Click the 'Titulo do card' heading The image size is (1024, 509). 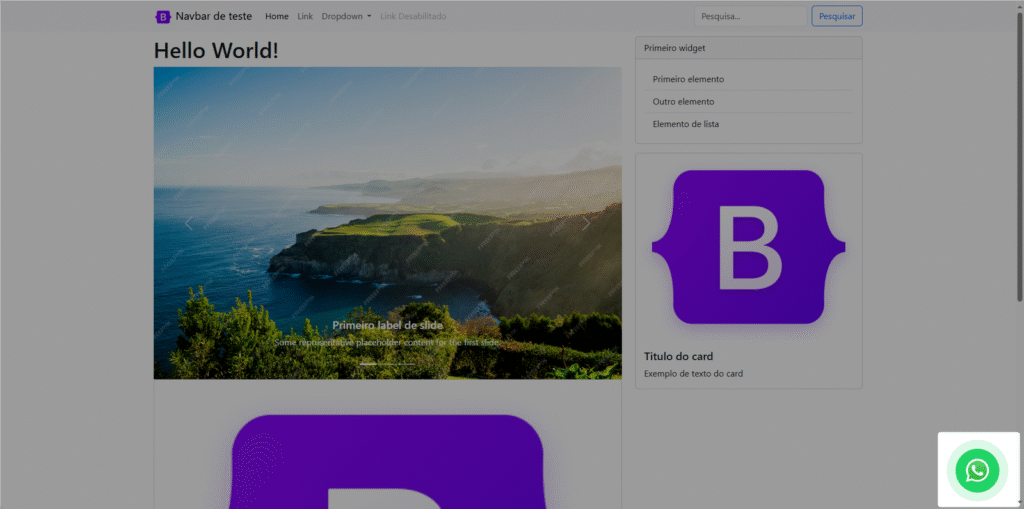click(x=679, y=357)
